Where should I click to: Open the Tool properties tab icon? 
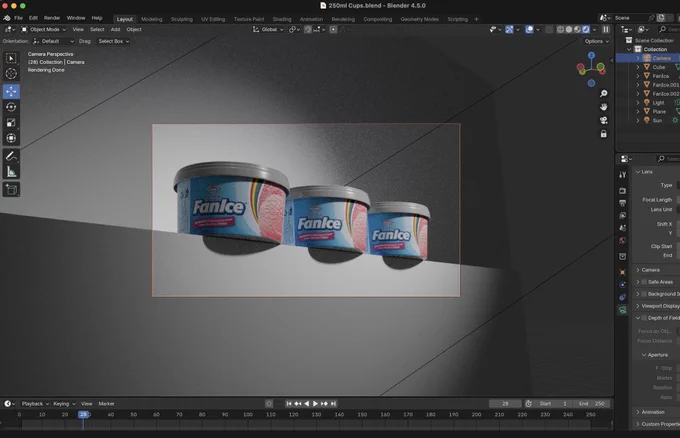pos(623,175)
